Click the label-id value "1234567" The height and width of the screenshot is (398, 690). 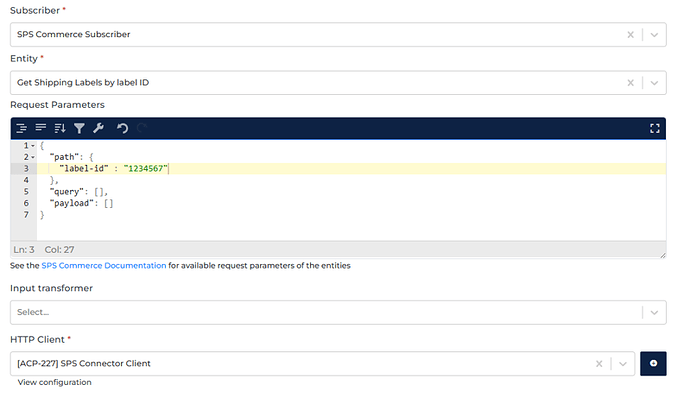click(x=146, y=169)
